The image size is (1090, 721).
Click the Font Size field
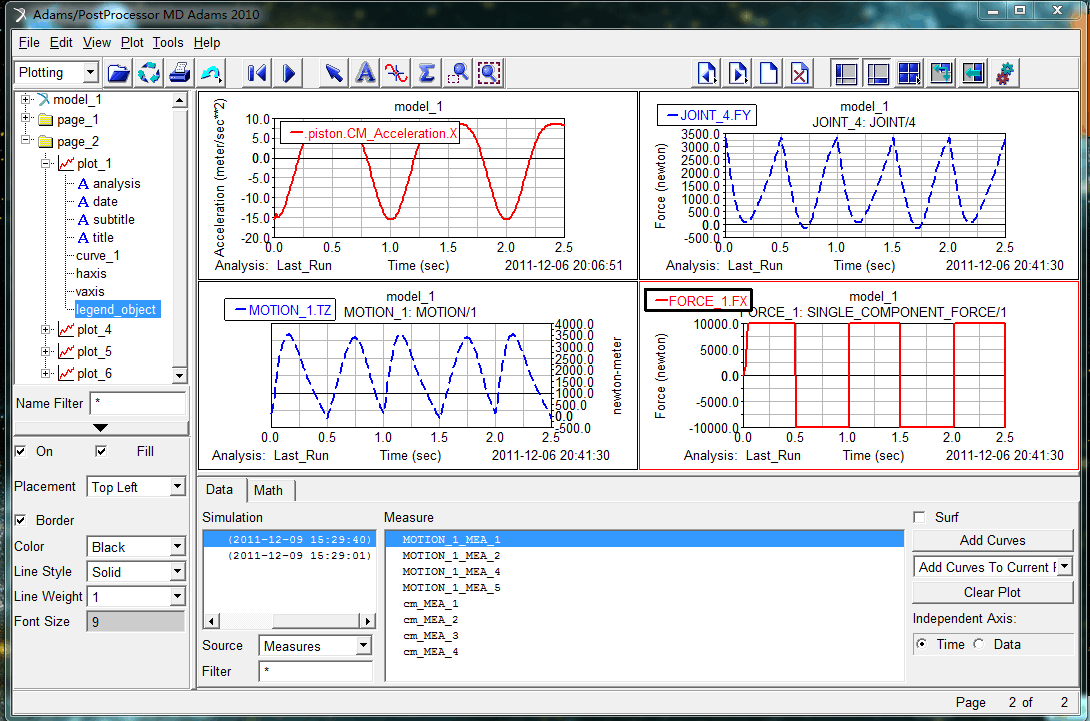pos(136,622)
